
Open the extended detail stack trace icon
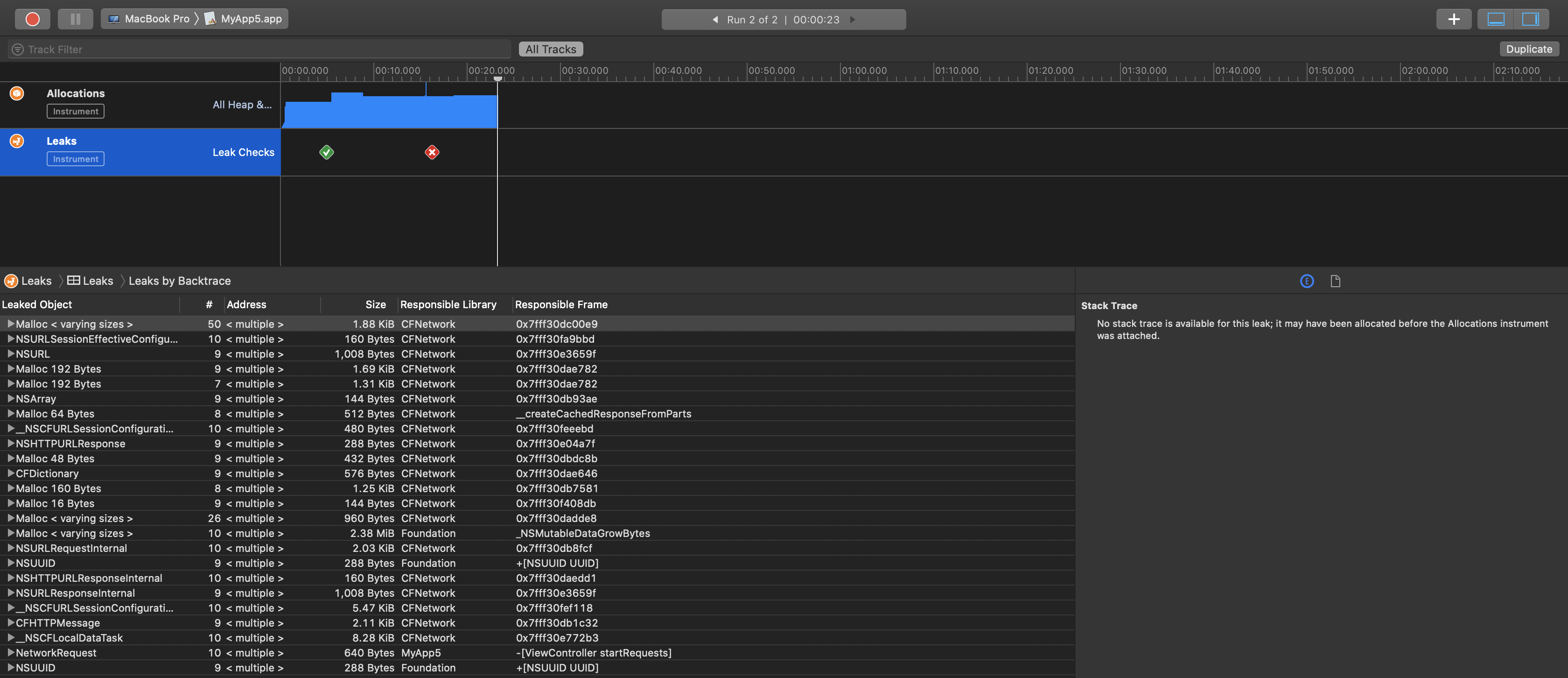[1306, 281]
